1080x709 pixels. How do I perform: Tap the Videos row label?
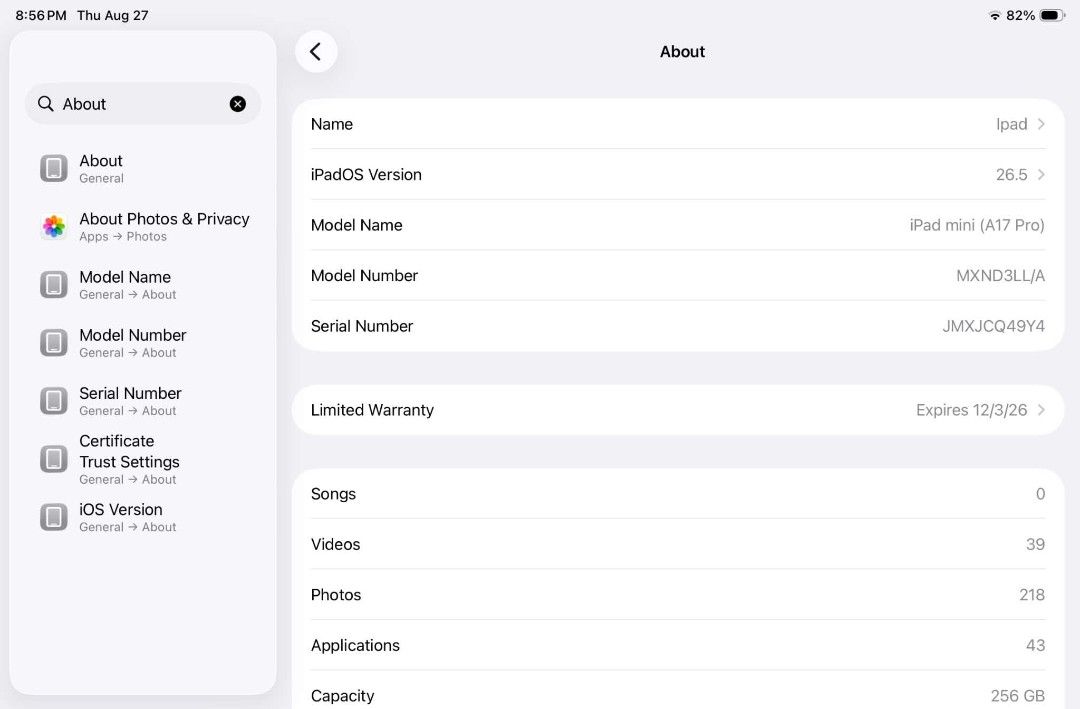tap(335, 544)
